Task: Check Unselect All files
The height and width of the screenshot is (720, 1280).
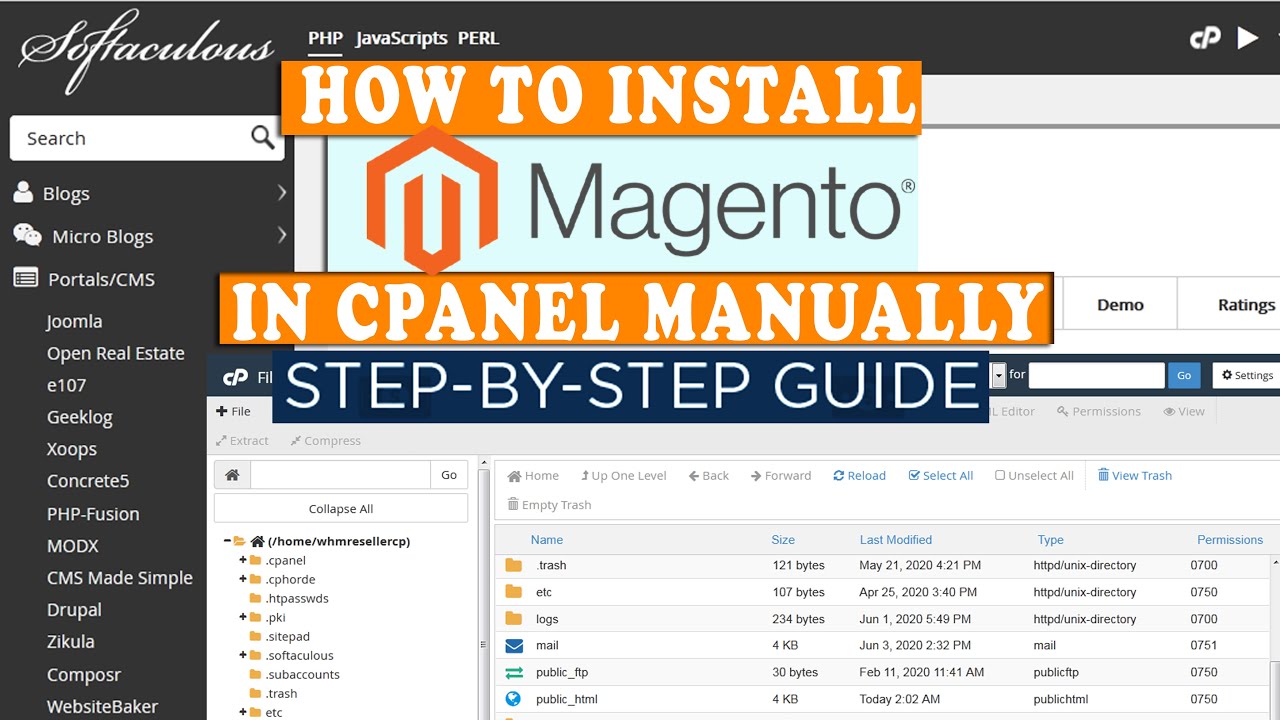Action: 1034,475
